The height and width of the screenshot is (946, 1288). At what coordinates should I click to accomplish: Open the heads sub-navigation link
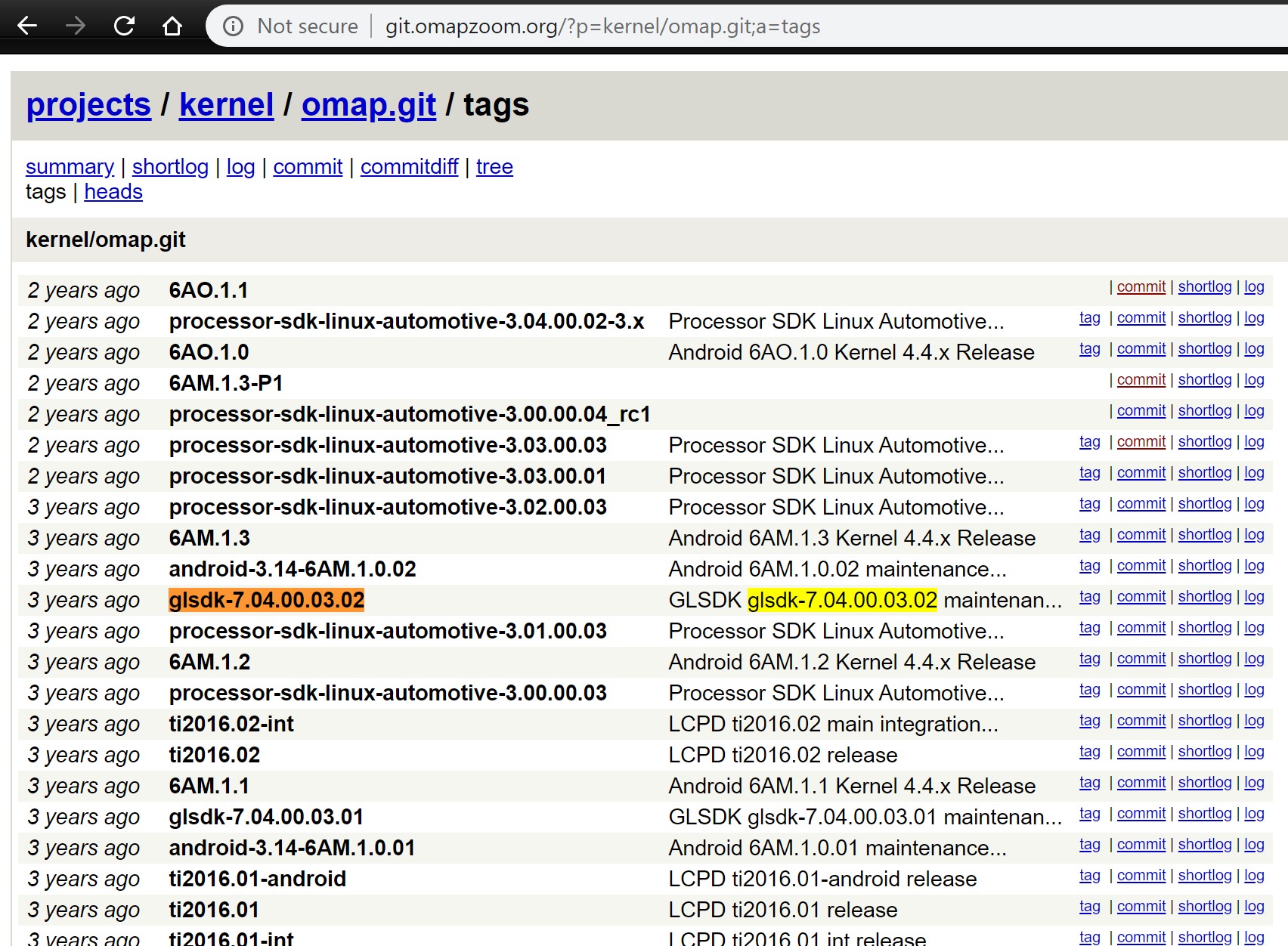(x=113, y=191)
